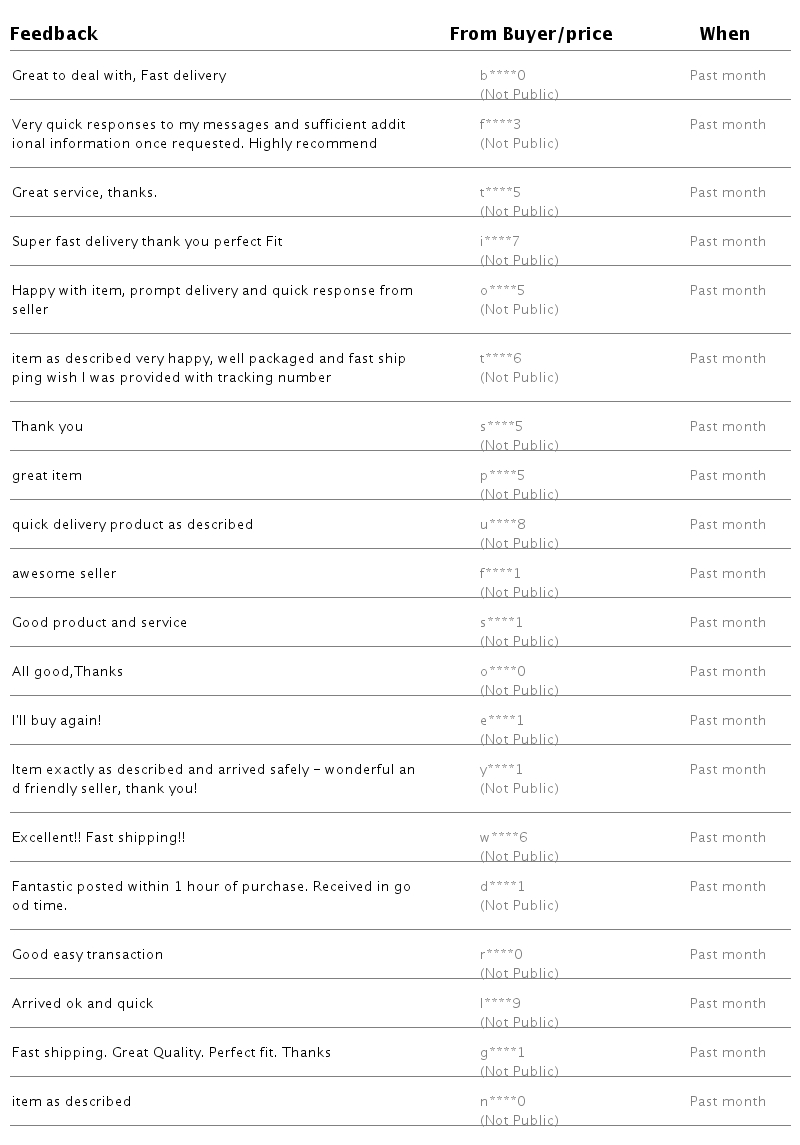Select buyer i****7 link
The width and height of the screenshot is (800, 1145).
(x=499, y=242)
